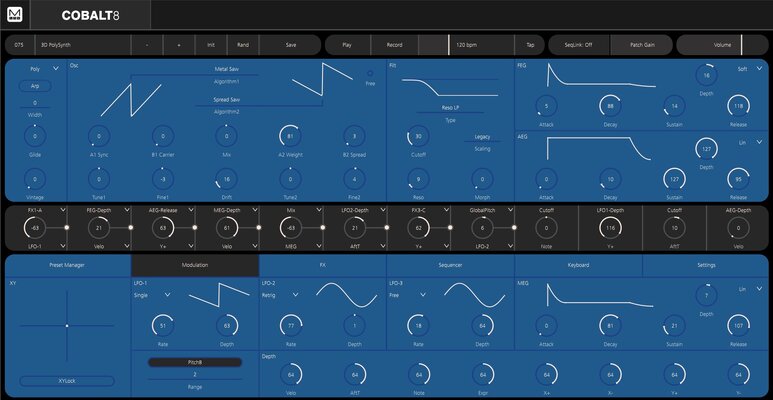This screenshot has height=400, width=773.
Task: Toggle the Arp button
Action: point(35,86)
